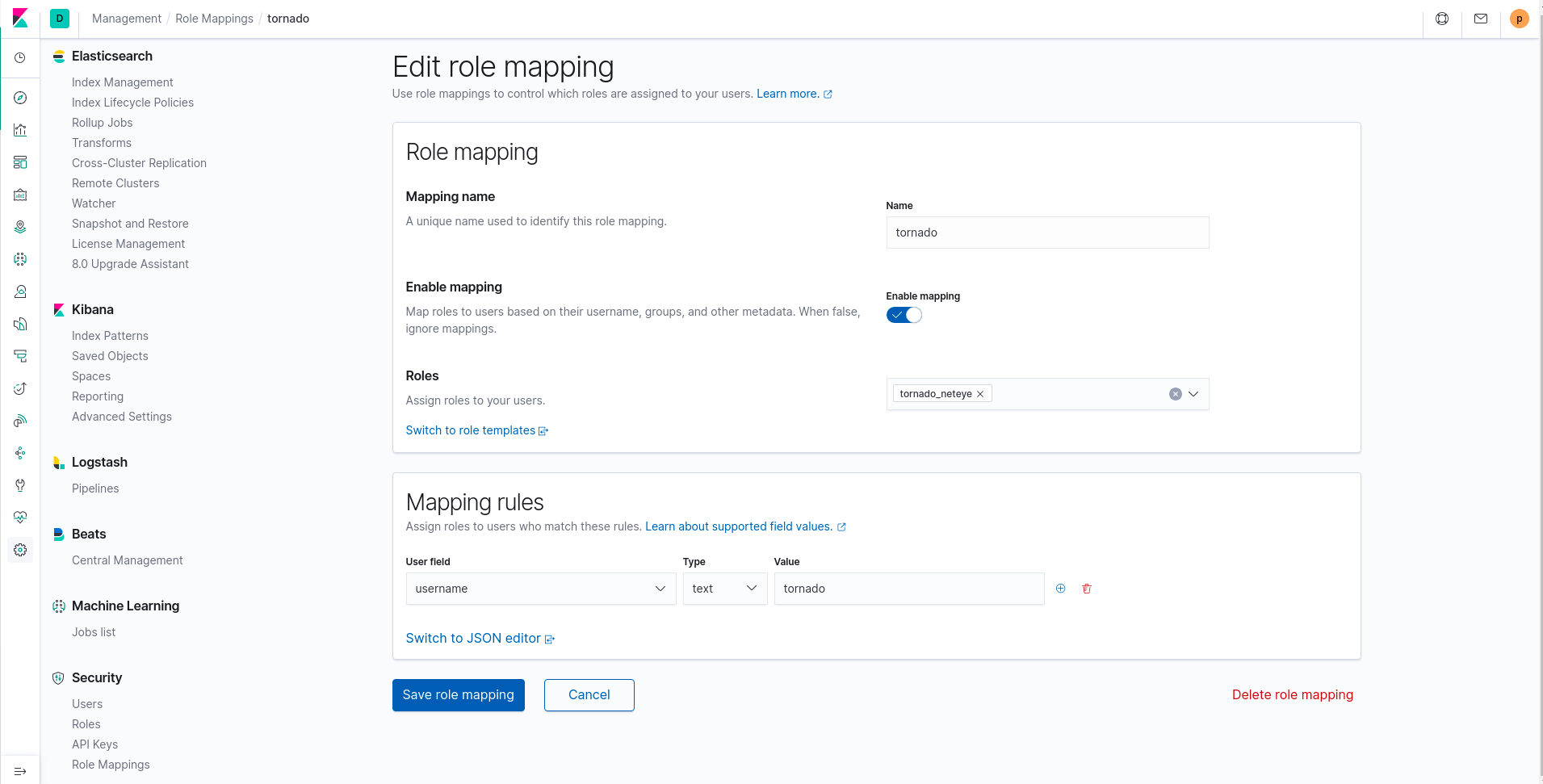
Task: Disable the Enable mapping toggle
Action: point(903,314)
